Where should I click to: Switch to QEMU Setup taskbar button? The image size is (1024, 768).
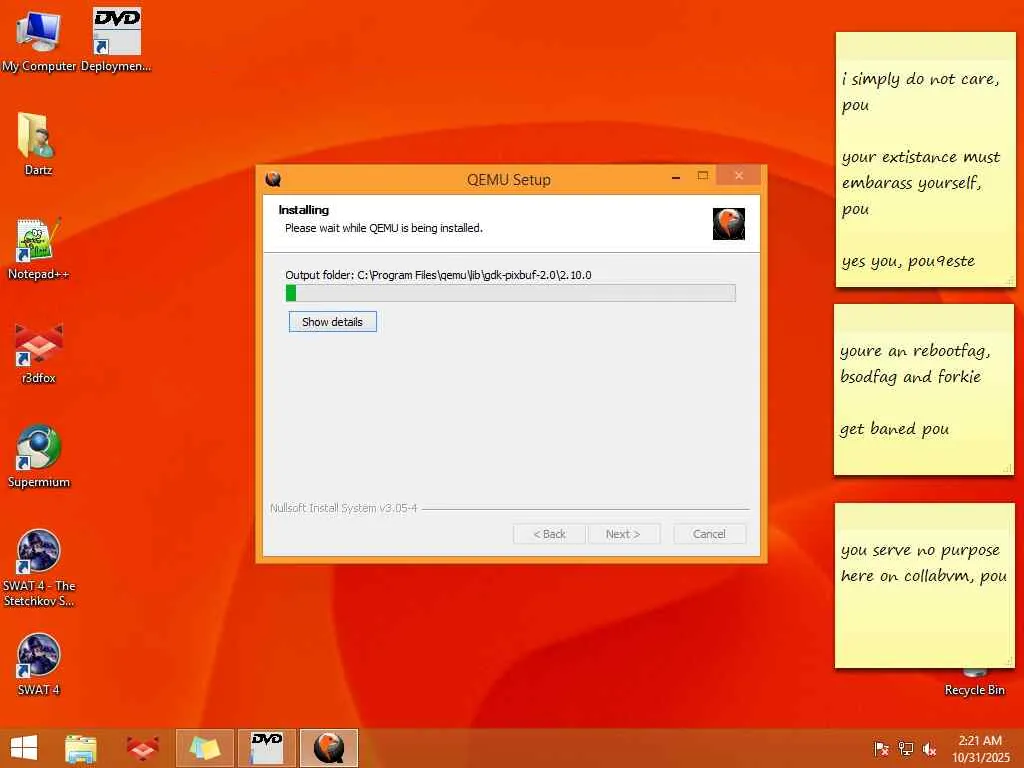[328, 748]
